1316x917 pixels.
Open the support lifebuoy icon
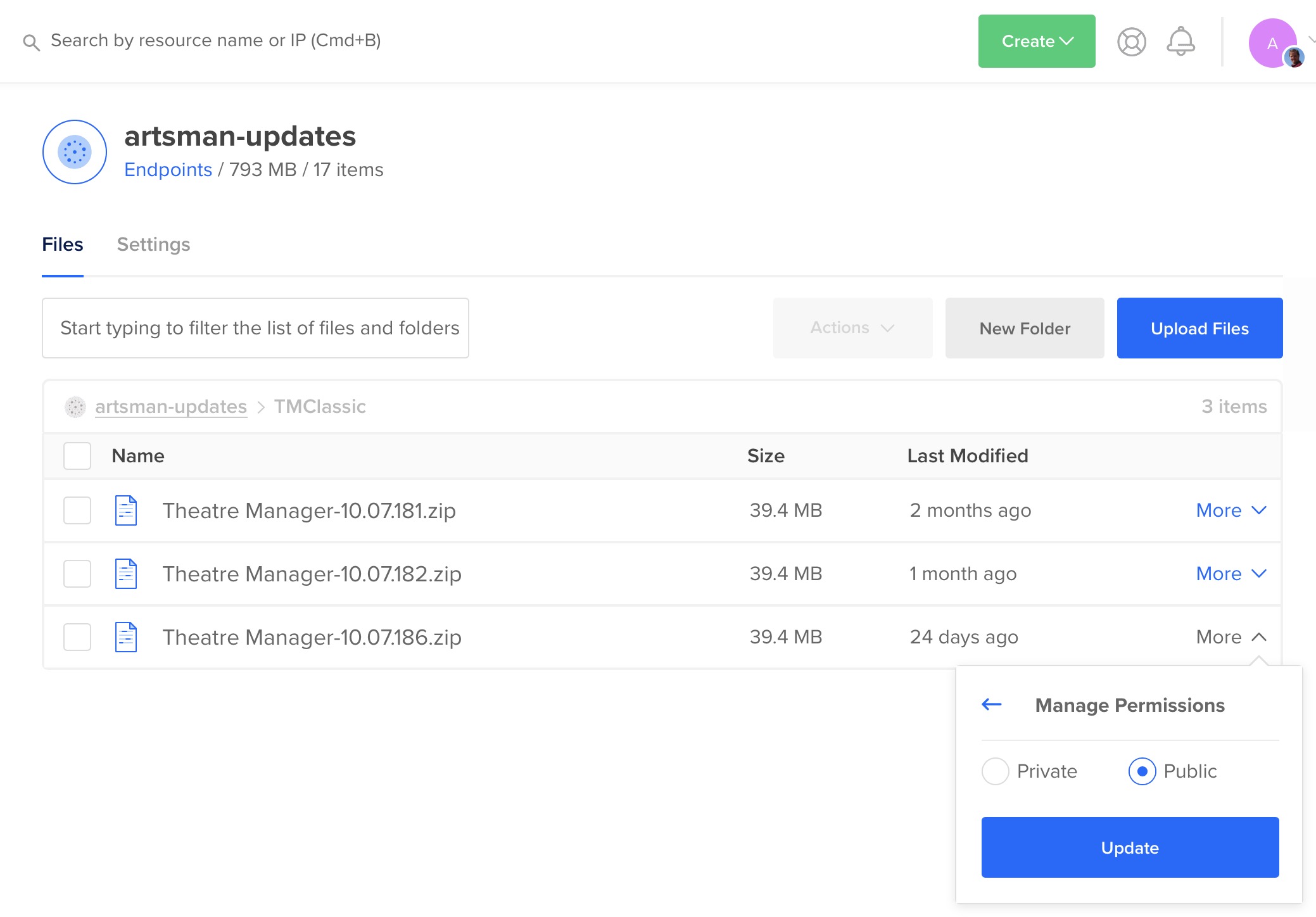click(x=1132, y=42)
